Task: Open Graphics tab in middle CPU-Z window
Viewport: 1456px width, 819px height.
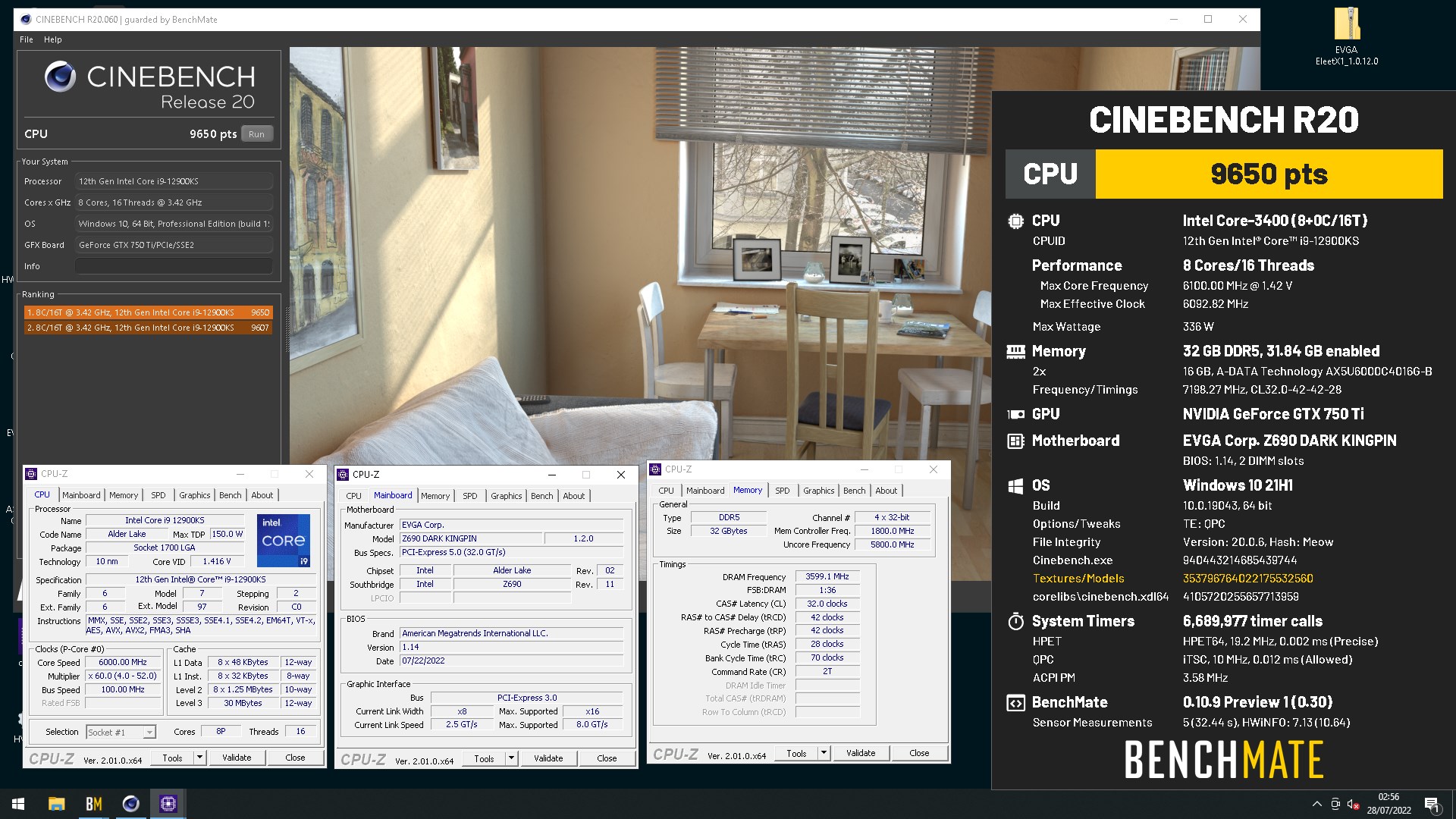Action: coord(507,496)
